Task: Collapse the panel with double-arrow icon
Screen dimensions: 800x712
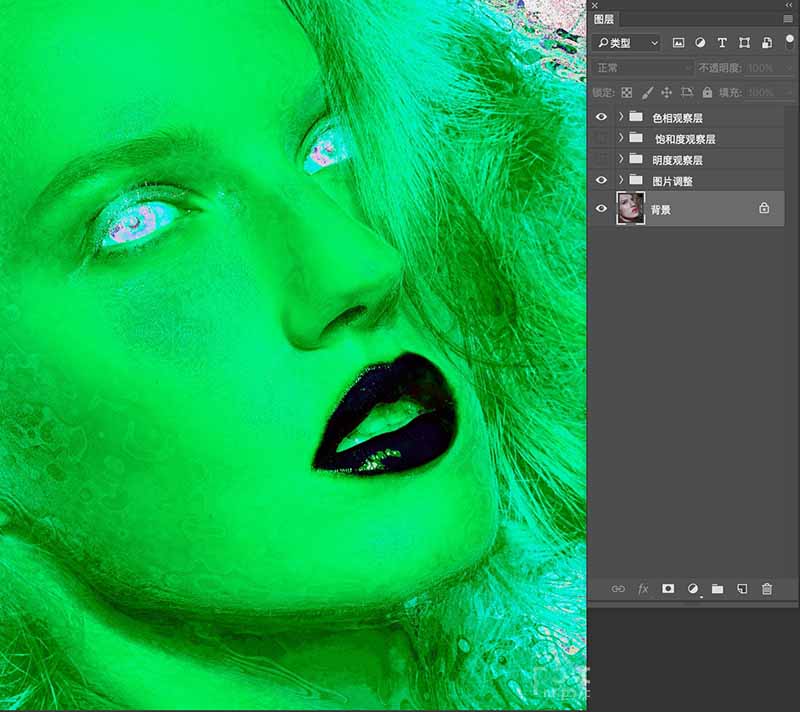Action: pos(789,5)
